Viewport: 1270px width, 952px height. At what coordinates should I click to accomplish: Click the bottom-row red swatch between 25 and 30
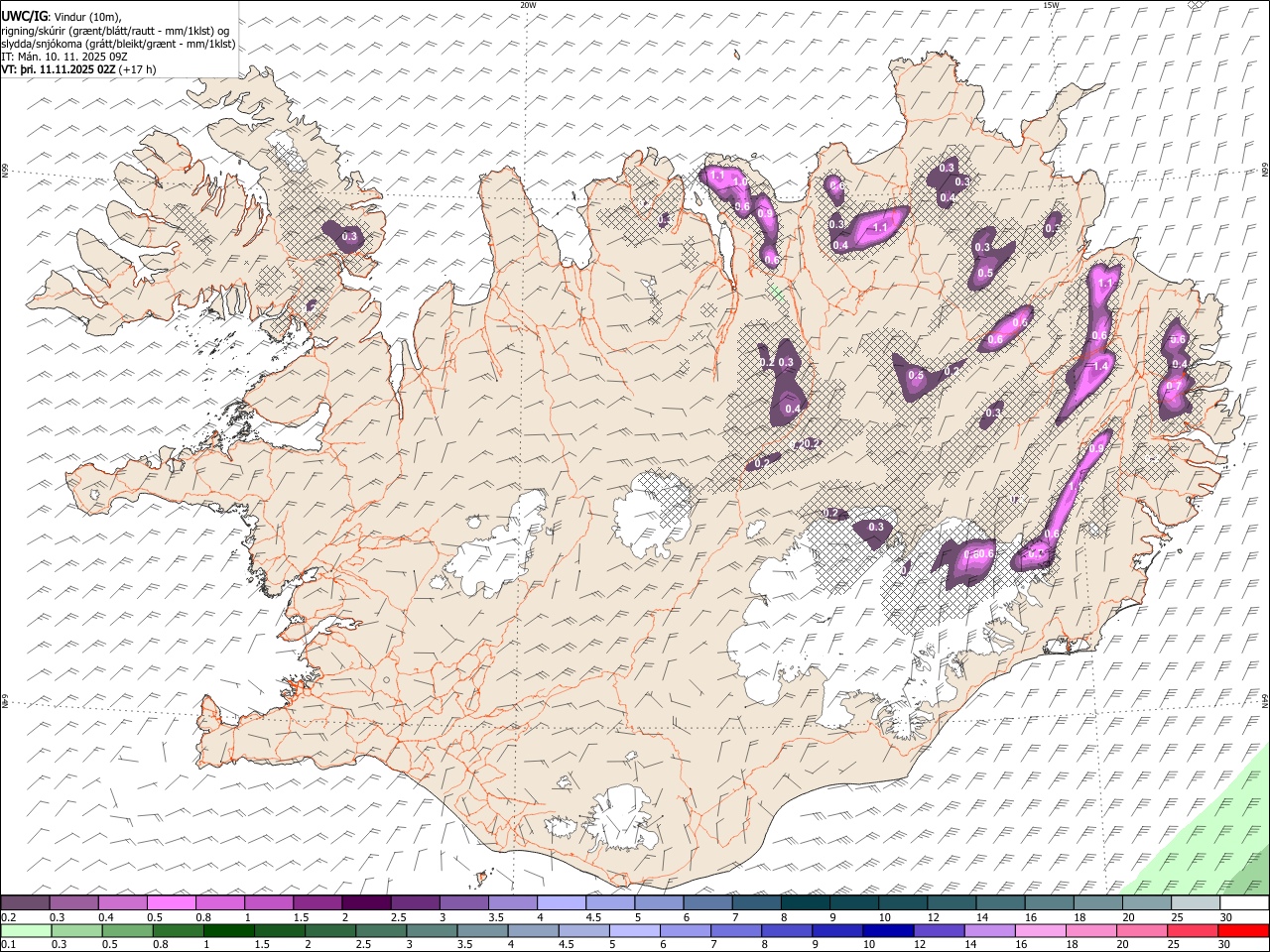tap(1194, 931)
